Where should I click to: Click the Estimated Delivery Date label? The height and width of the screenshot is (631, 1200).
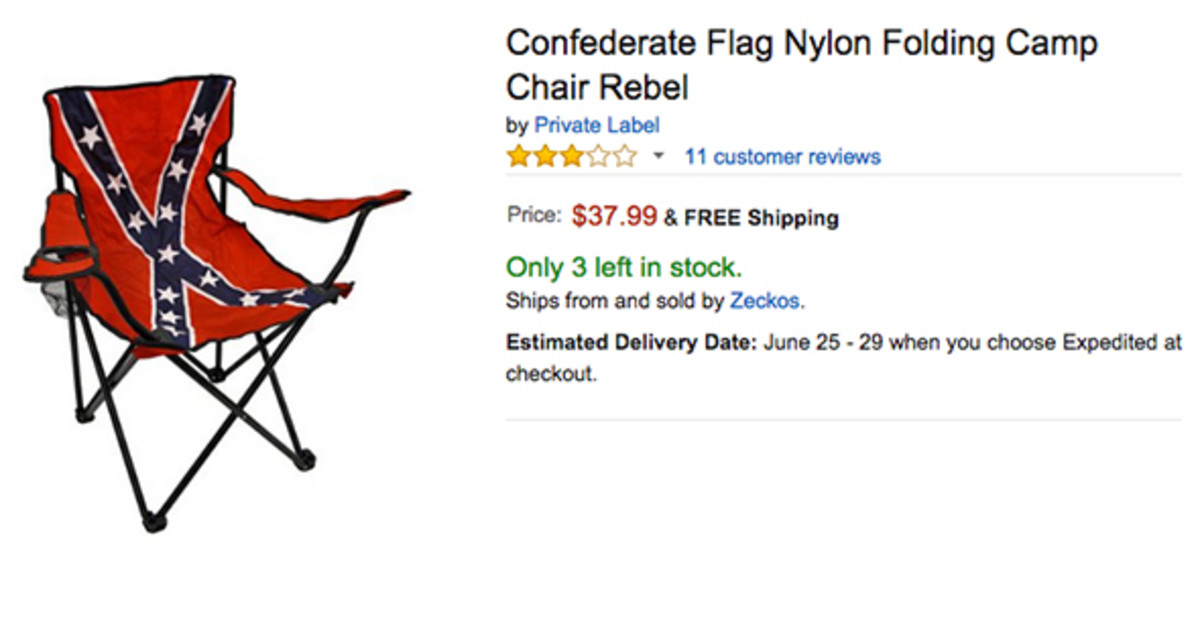[631, 343]
